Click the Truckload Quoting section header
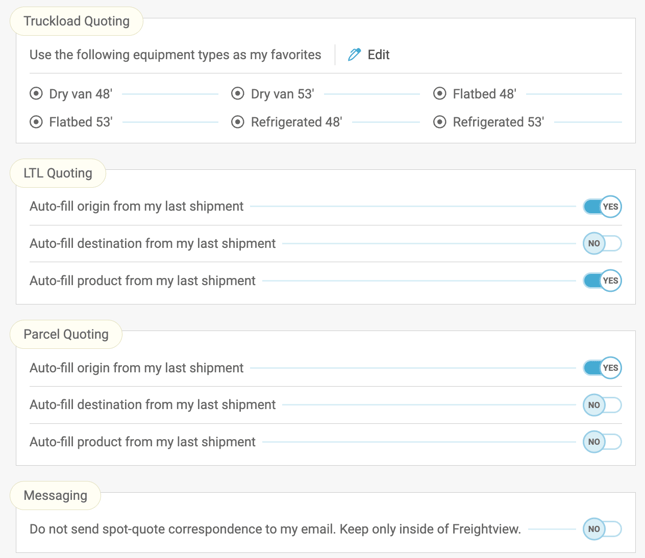Image resolution: width=645 pixels, height=558 pixels. pos(77,21)
